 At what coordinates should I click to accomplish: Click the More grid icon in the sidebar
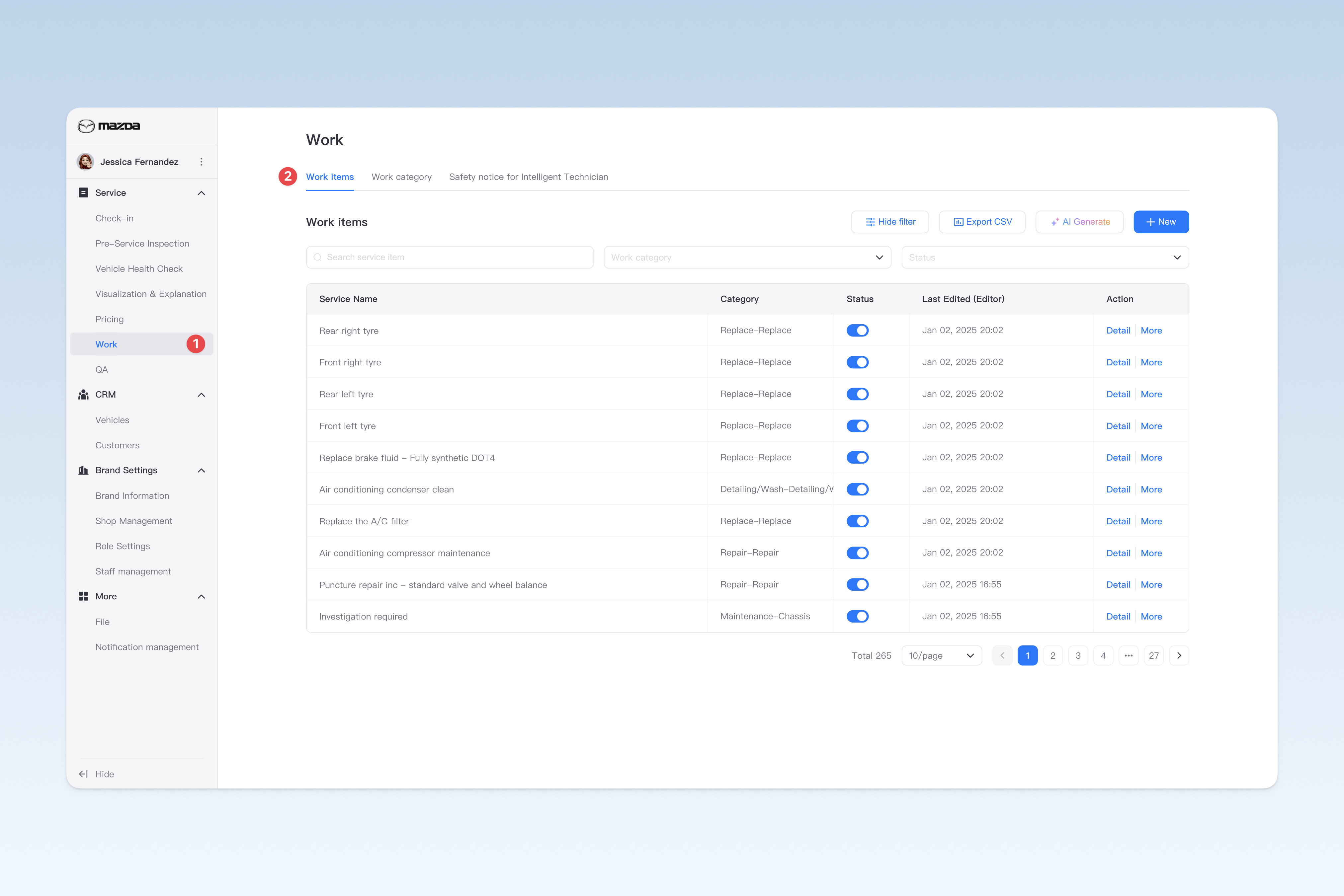click(x=83, y=596)
